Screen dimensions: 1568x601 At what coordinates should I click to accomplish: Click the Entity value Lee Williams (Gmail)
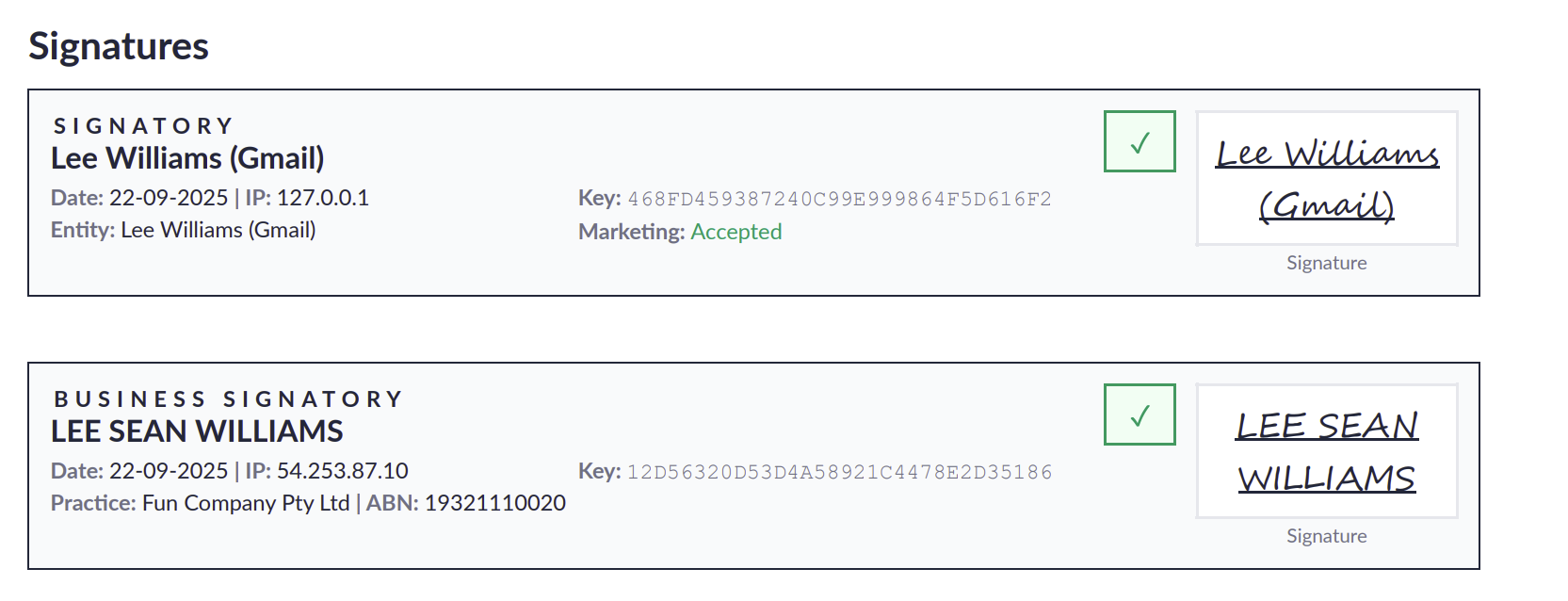click(218, 230)
